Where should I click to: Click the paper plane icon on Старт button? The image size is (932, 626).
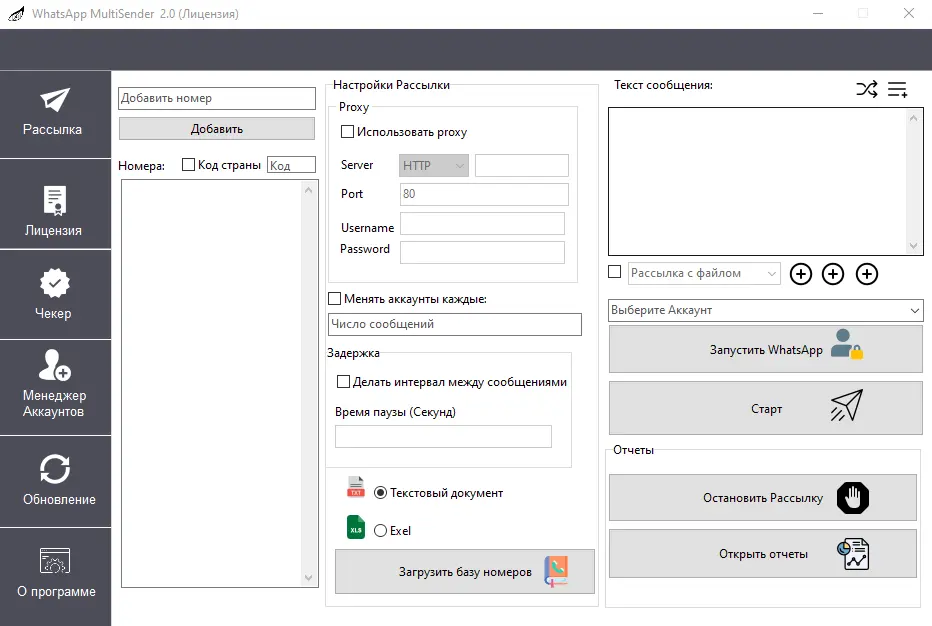point(846,405)
